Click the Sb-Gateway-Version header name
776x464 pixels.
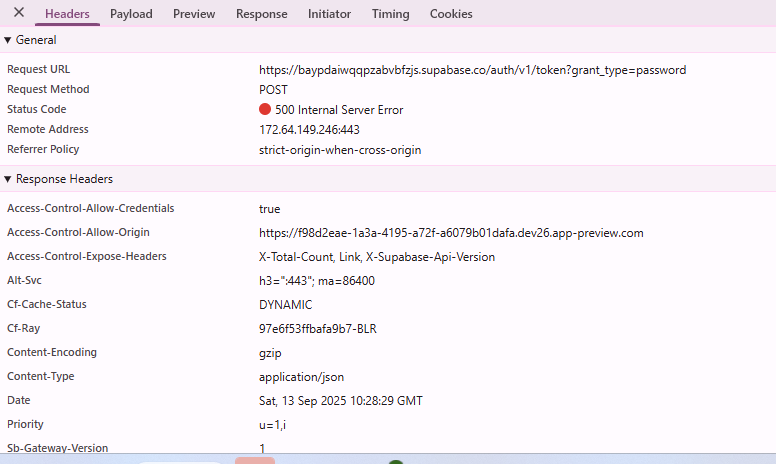pyautogui.click(x=57, y=448)
